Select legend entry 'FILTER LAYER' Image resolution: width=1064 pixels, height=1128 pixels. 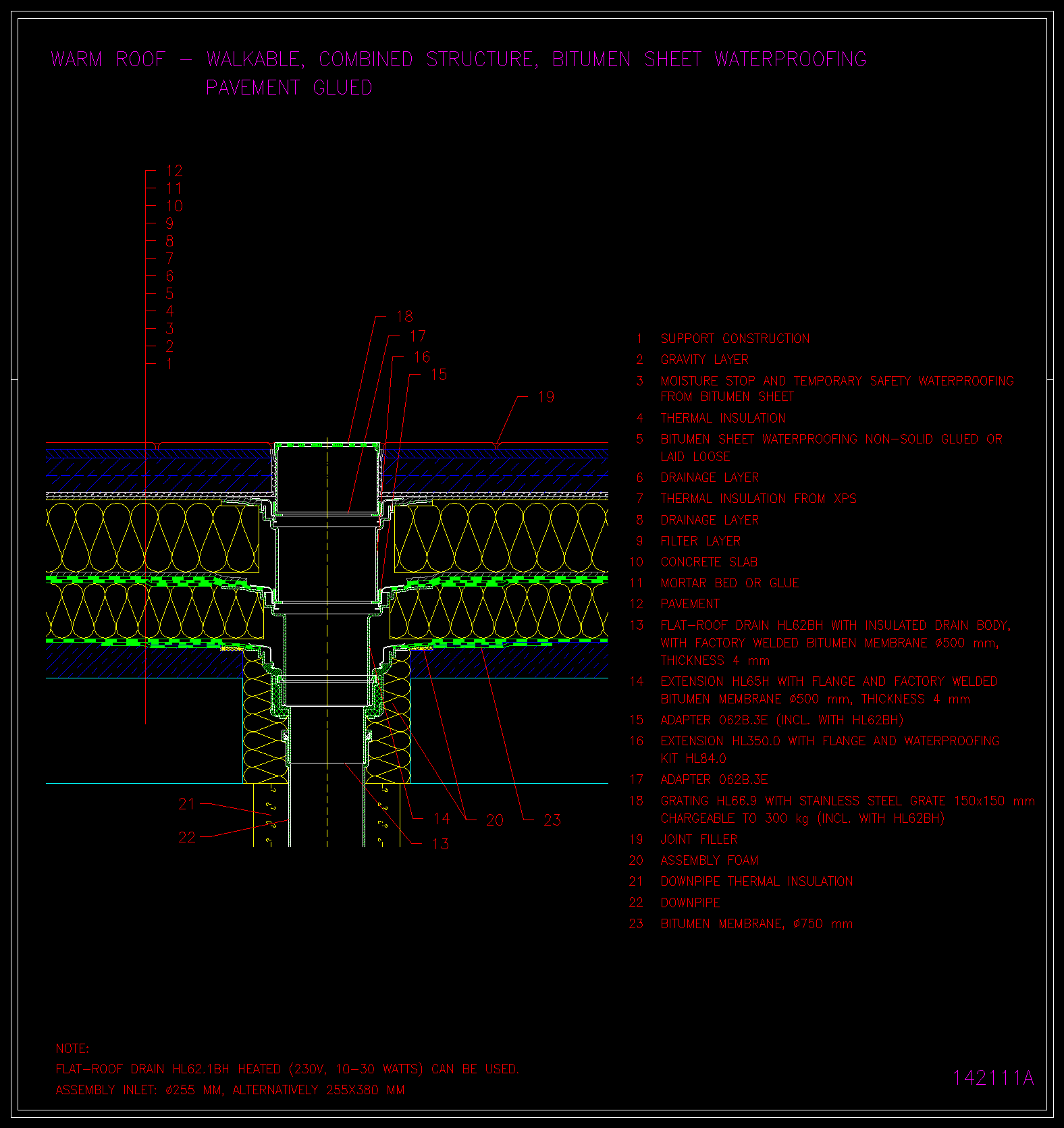[700, 541]
